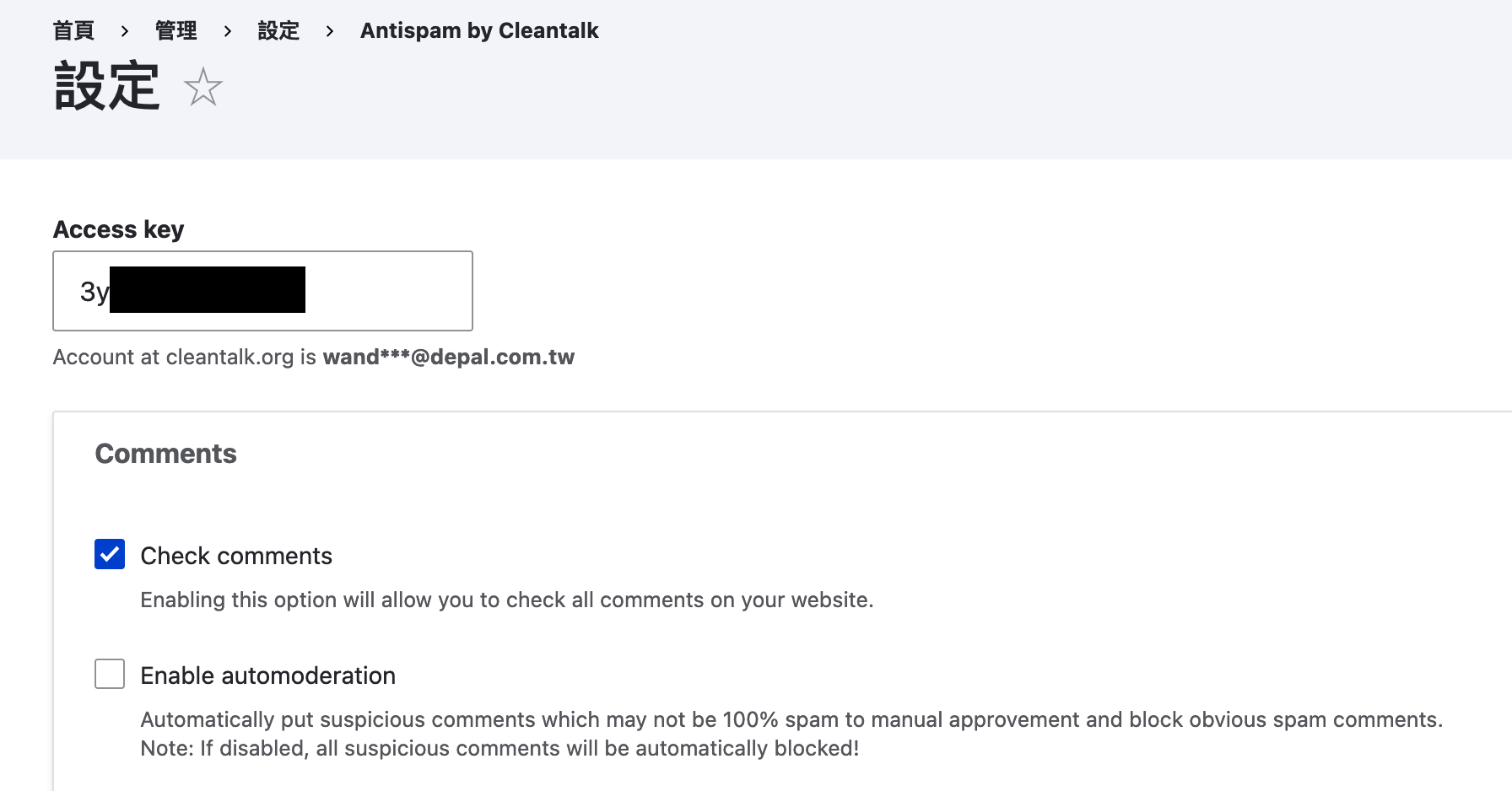Go to 管理 breadcrumb link
Screen dimensions: 1512x791
point(175,31)
